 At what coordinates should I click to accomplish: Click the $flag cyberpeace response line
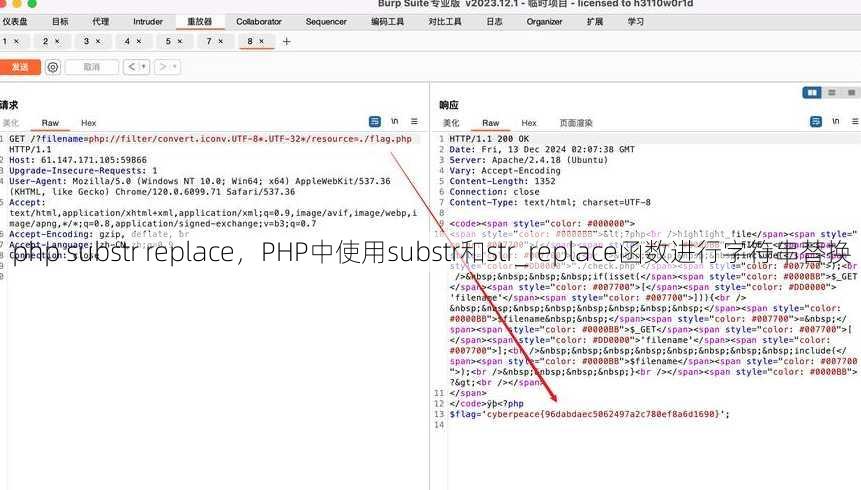[589, 414]
